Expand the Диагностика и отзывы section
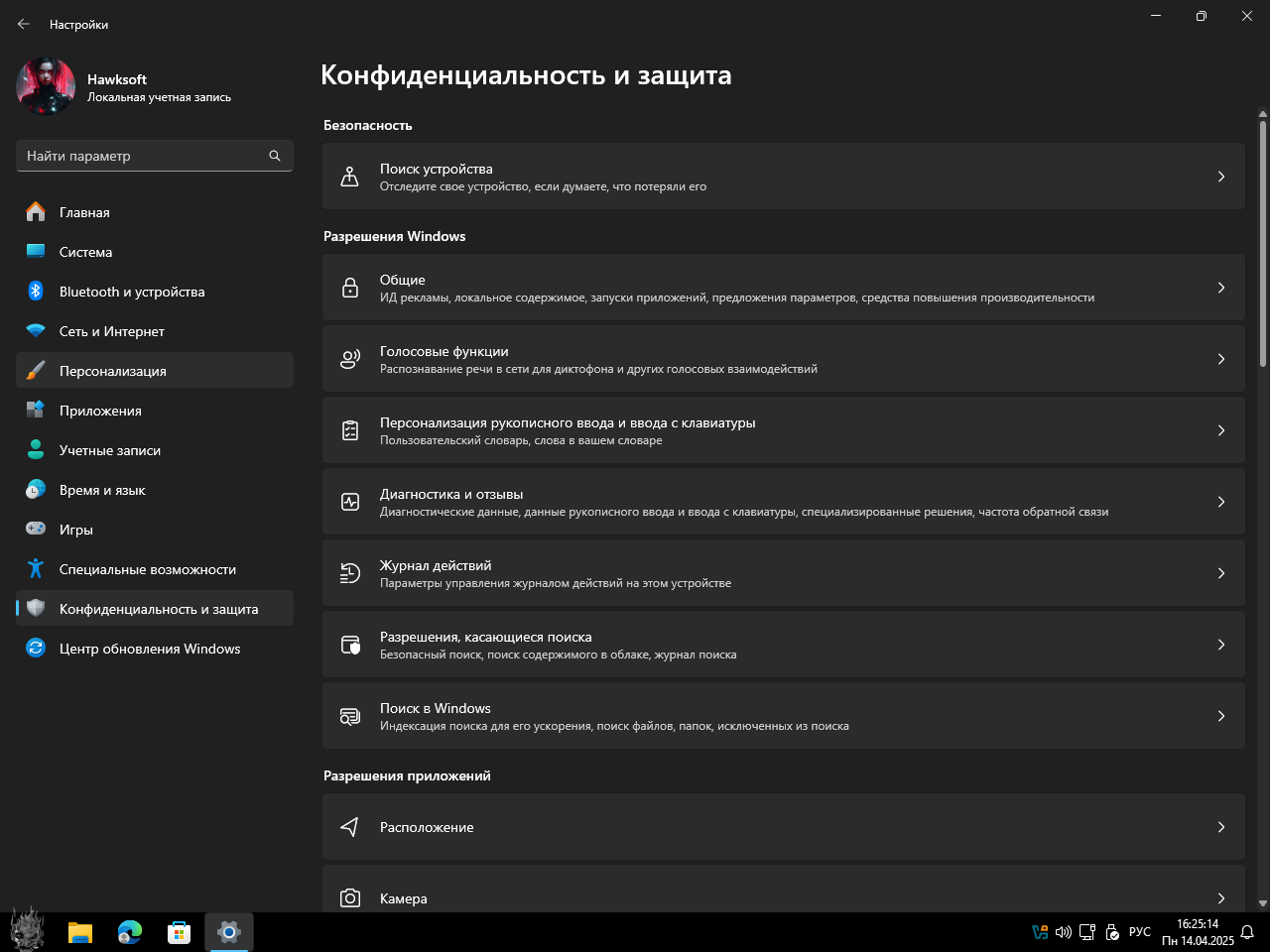The height and width of the screenshot is (952, 1270). coord(783,502)
